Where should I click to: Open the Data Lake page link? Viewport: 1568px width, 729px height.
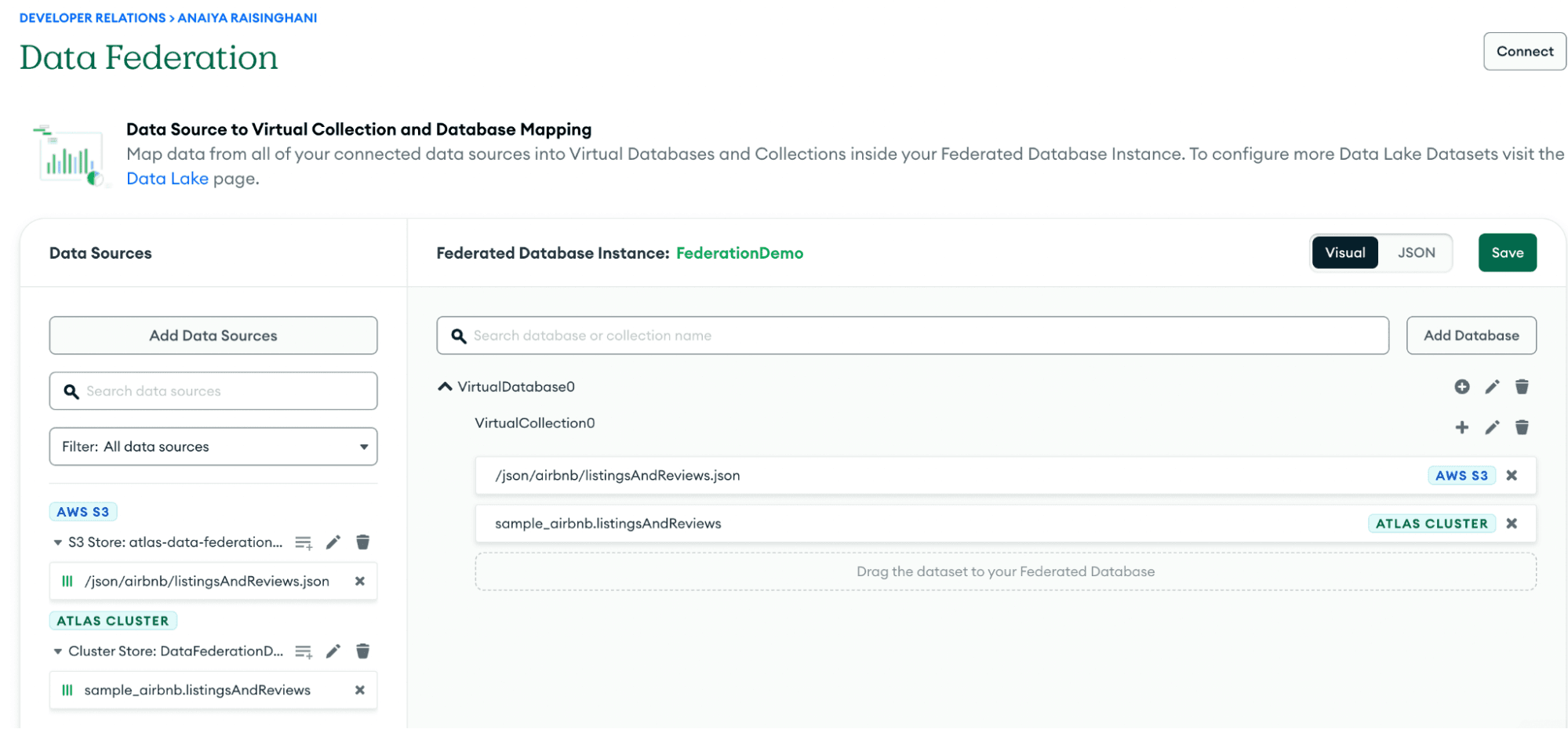tap(167, 179)
